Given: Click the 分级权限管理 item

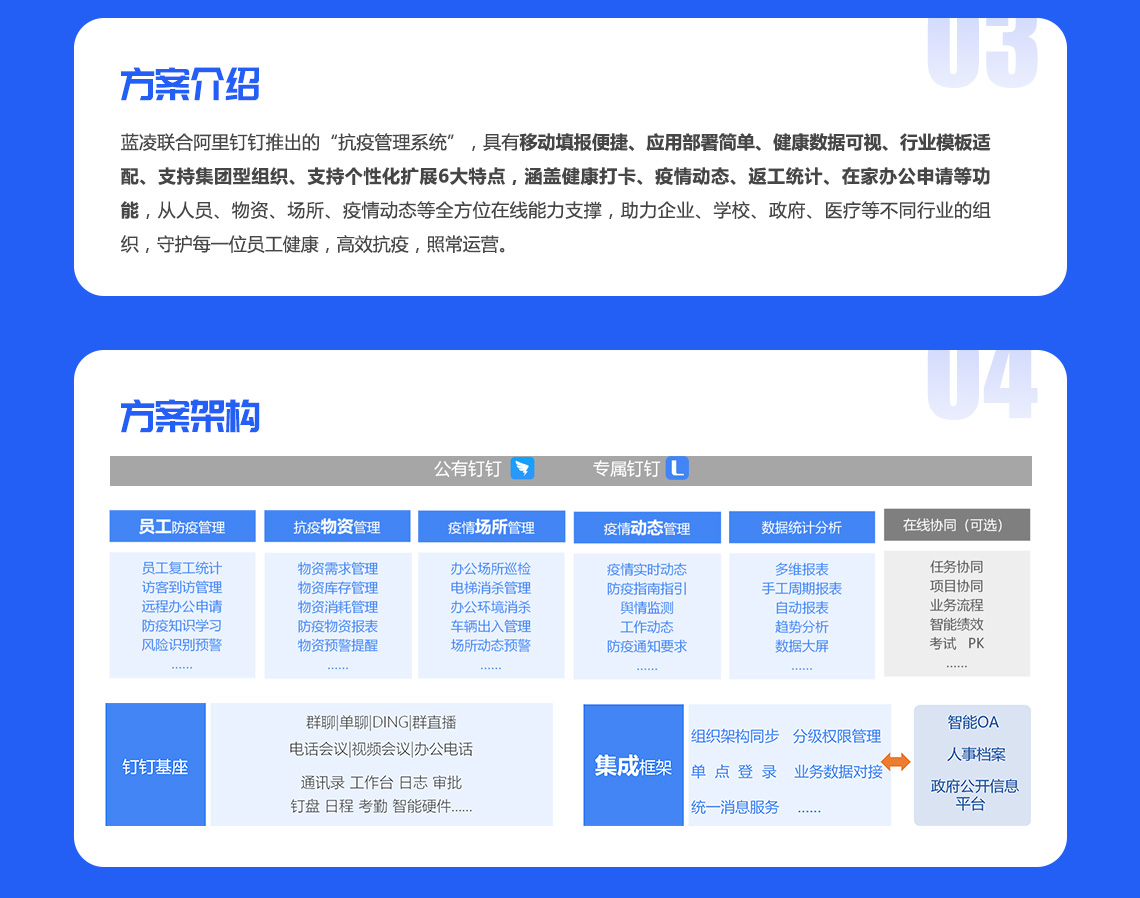Looking at the screenshot, I should pyautogui.click(x=837, y=737).
